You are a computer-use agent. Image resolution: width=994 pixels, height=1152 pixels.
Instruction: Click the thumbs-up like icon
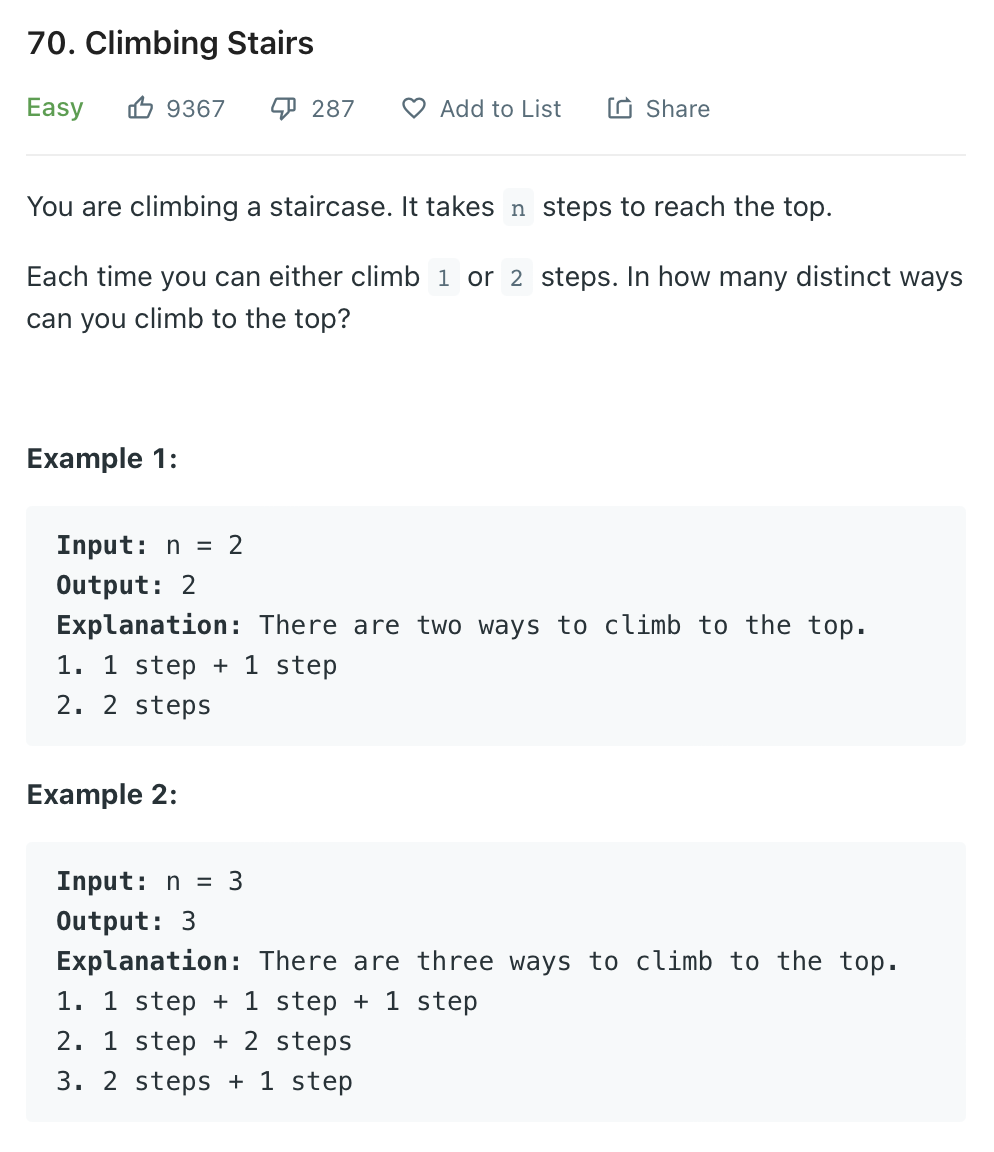140,108
